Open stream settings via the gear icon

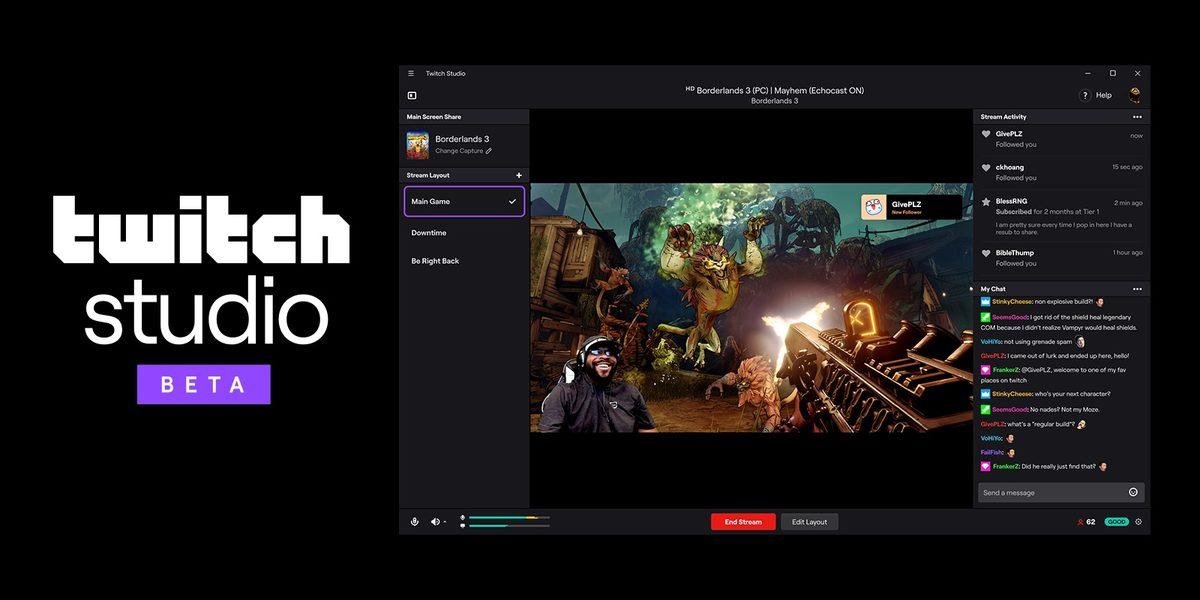pos(1138,521)
